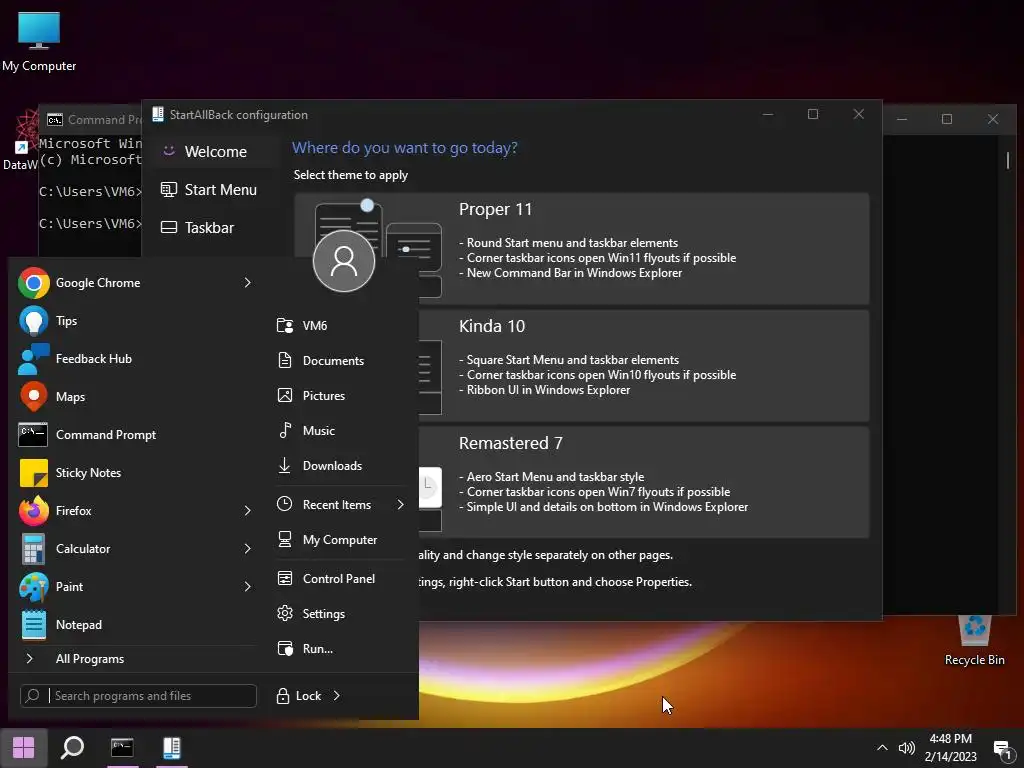Switch to StartAllBack taskbar icon
This screenshot has width=1024, height=768.
[172, 748]
